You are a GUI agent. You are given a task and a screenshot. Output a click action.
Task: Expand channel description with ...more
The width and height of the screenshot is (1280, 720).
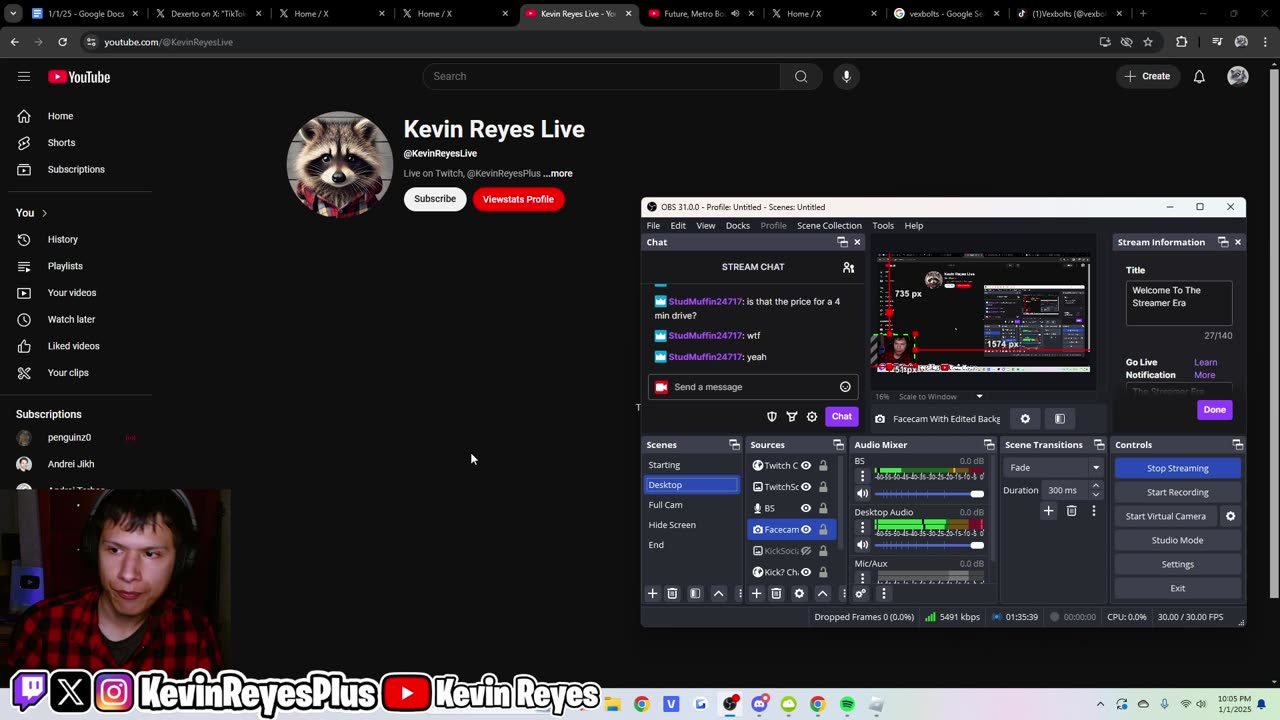tap(558, 173)
